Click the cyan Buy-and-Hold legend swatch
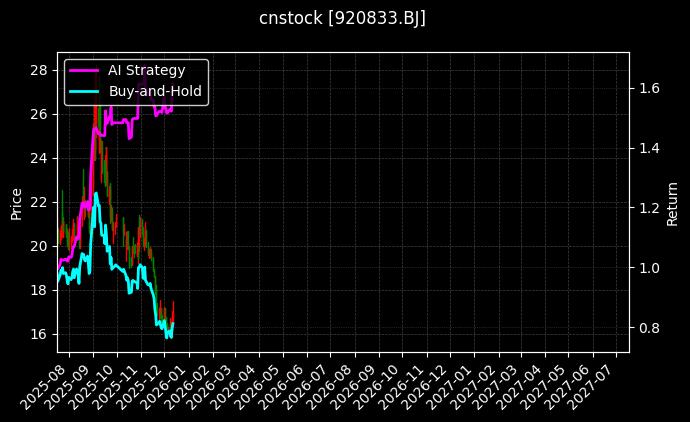The width and height of the screenshot is (690, 422). (84, 91)
